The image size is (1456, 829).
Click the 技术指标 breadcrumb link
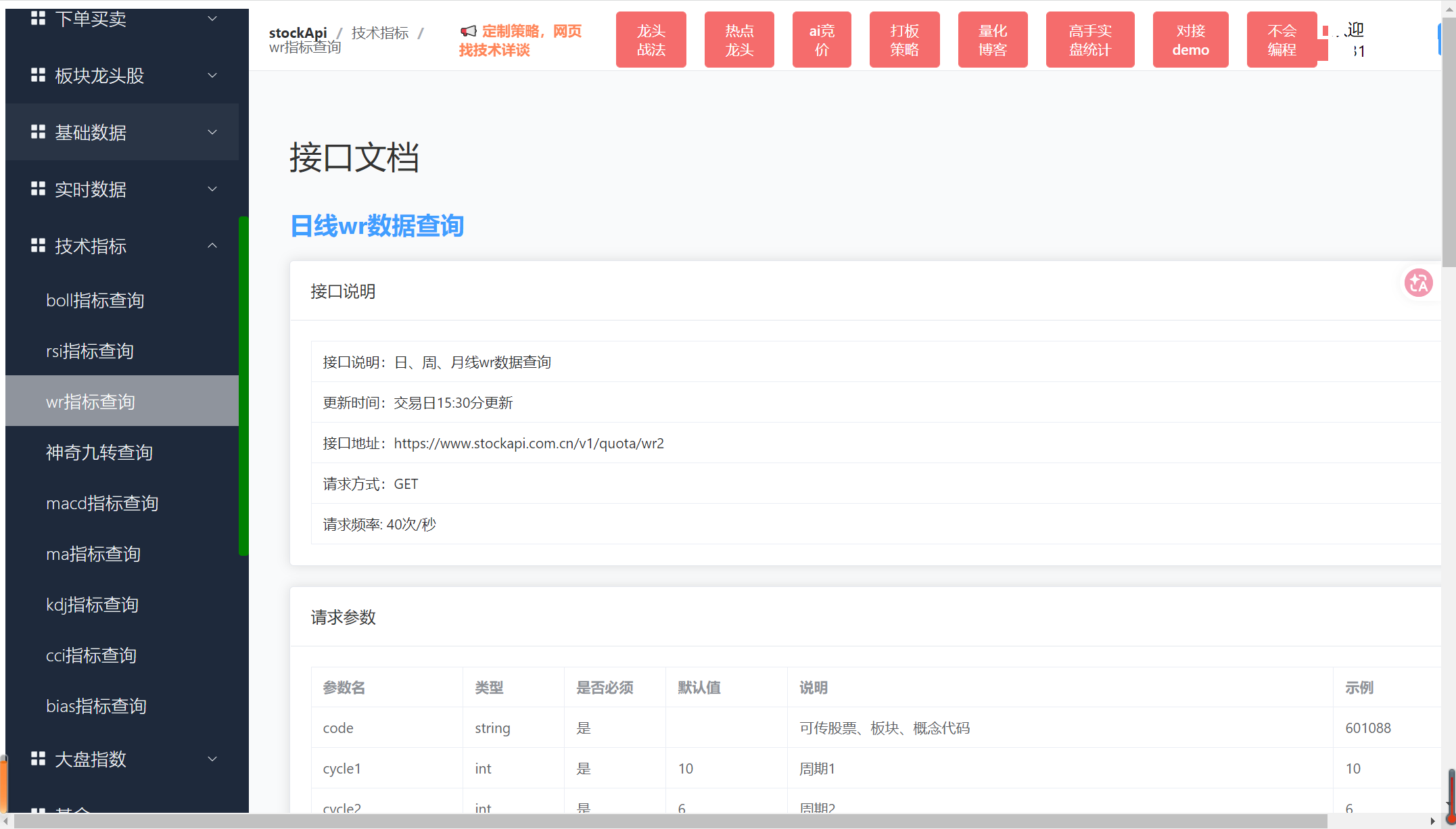point(380,32)
